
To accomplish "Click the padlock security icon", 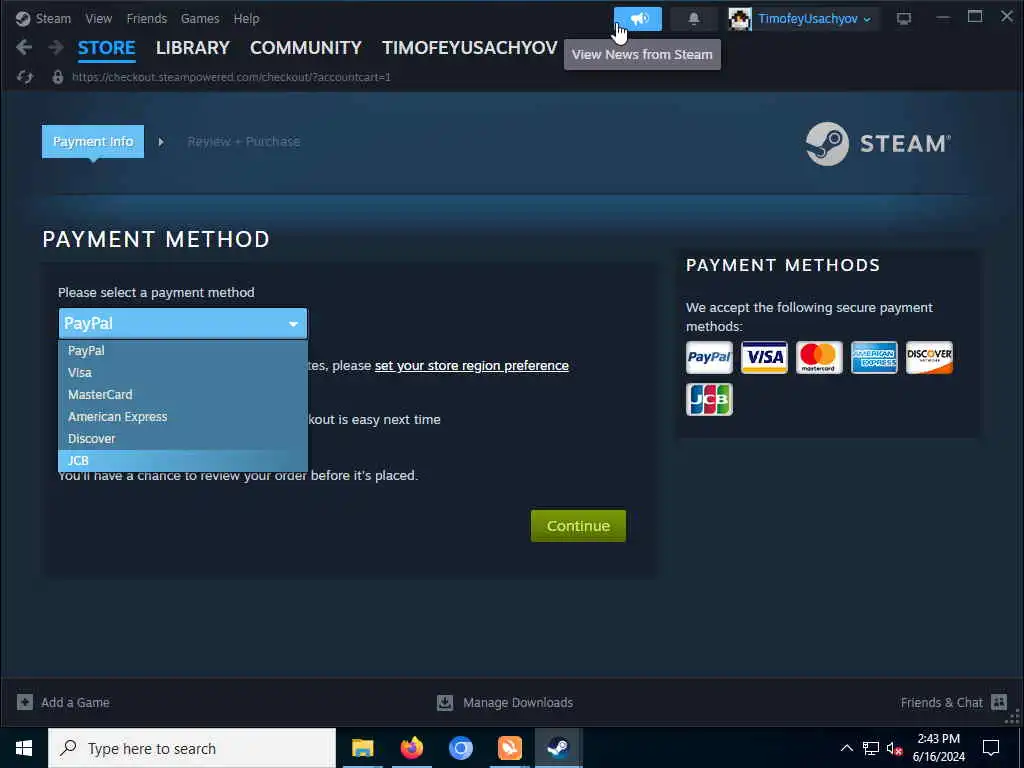I will pyautogui.click(x=57, y=77).
